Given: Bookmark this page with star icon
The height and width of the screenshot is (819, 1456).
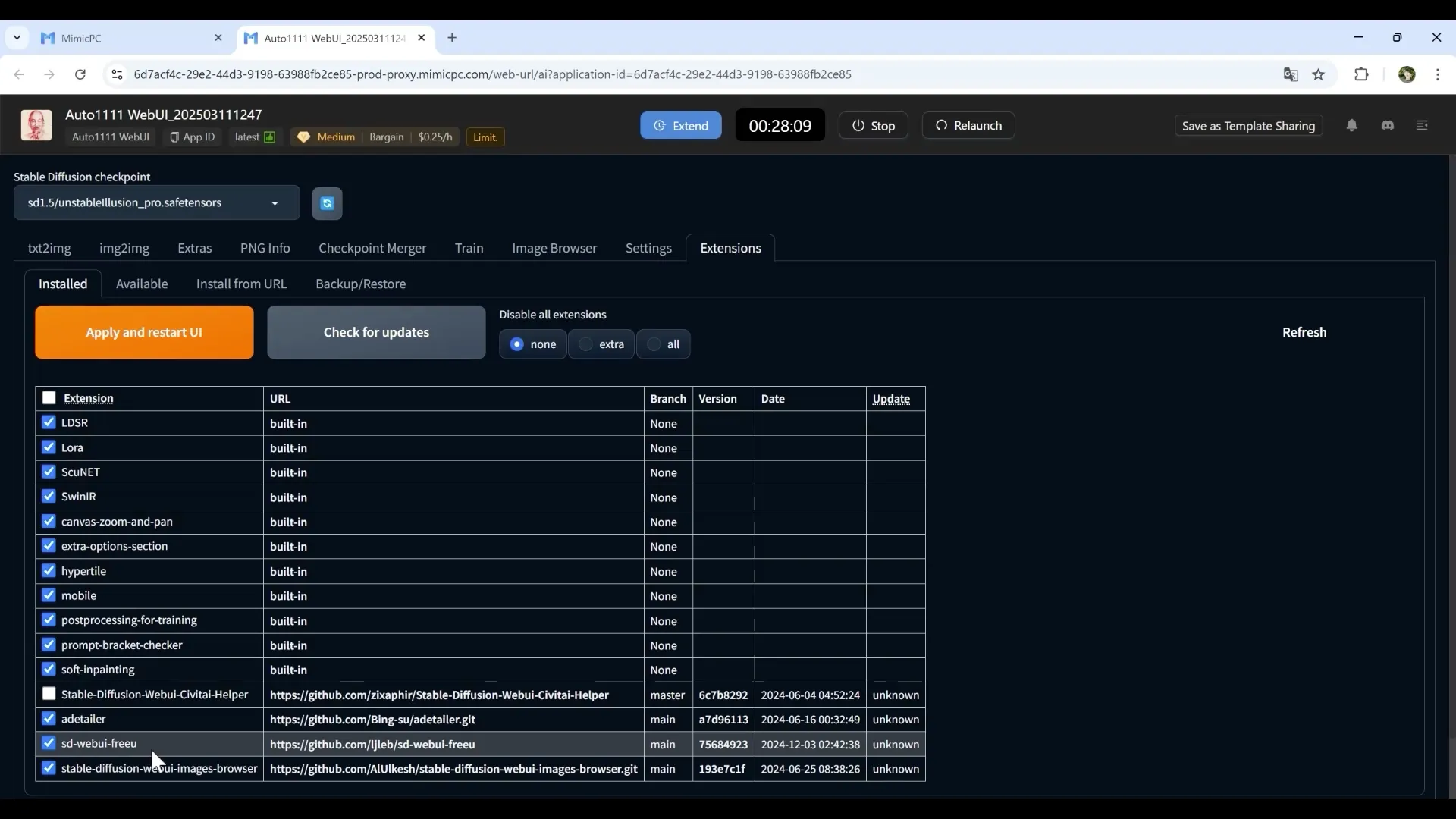Looking at the screenshot, I should click(x=1319, y=74).
